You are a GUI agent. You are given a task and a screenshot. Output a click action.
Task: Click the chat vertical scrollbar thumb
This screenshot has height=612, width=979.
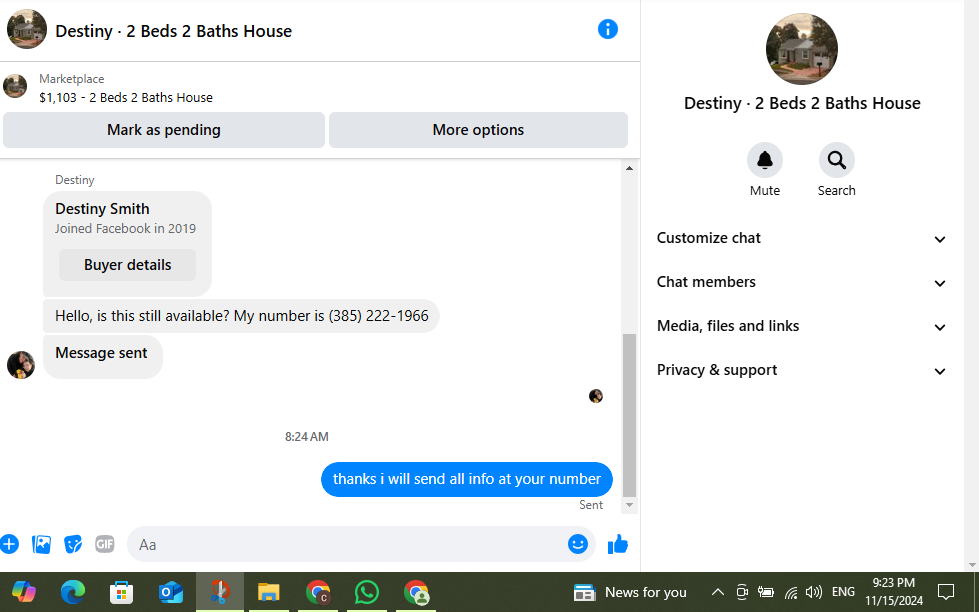[629, 415]
